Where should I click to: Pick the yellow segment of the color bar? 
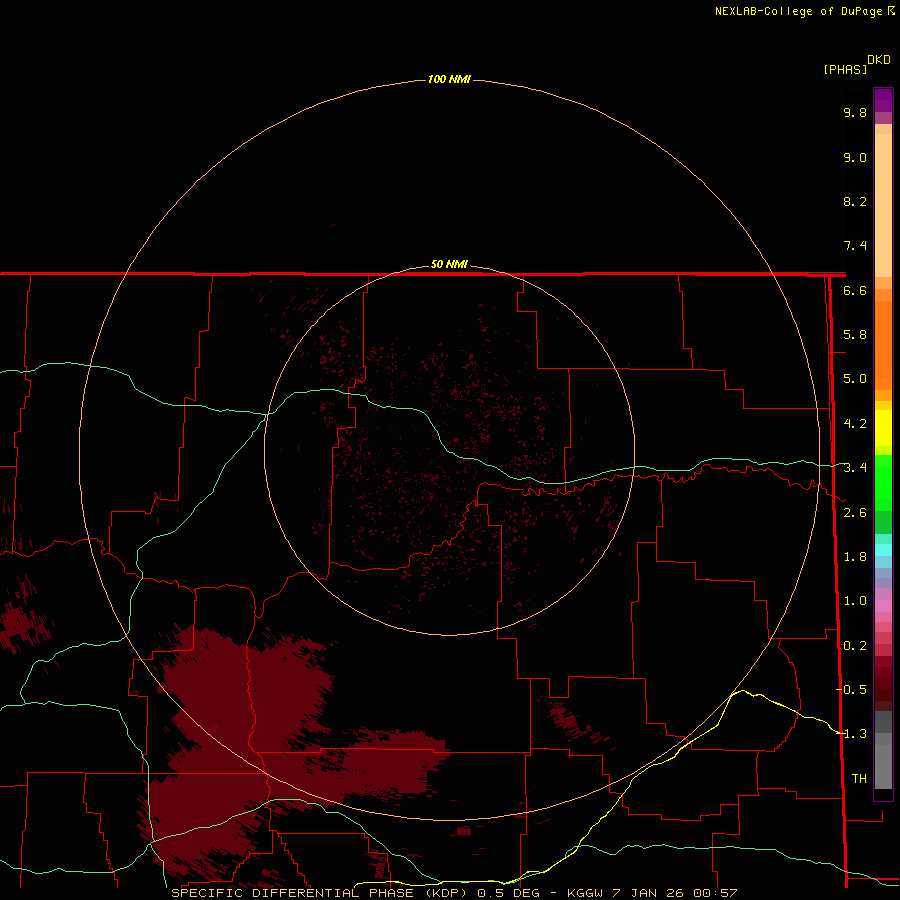pyautogui.click(x=883, y=428)
